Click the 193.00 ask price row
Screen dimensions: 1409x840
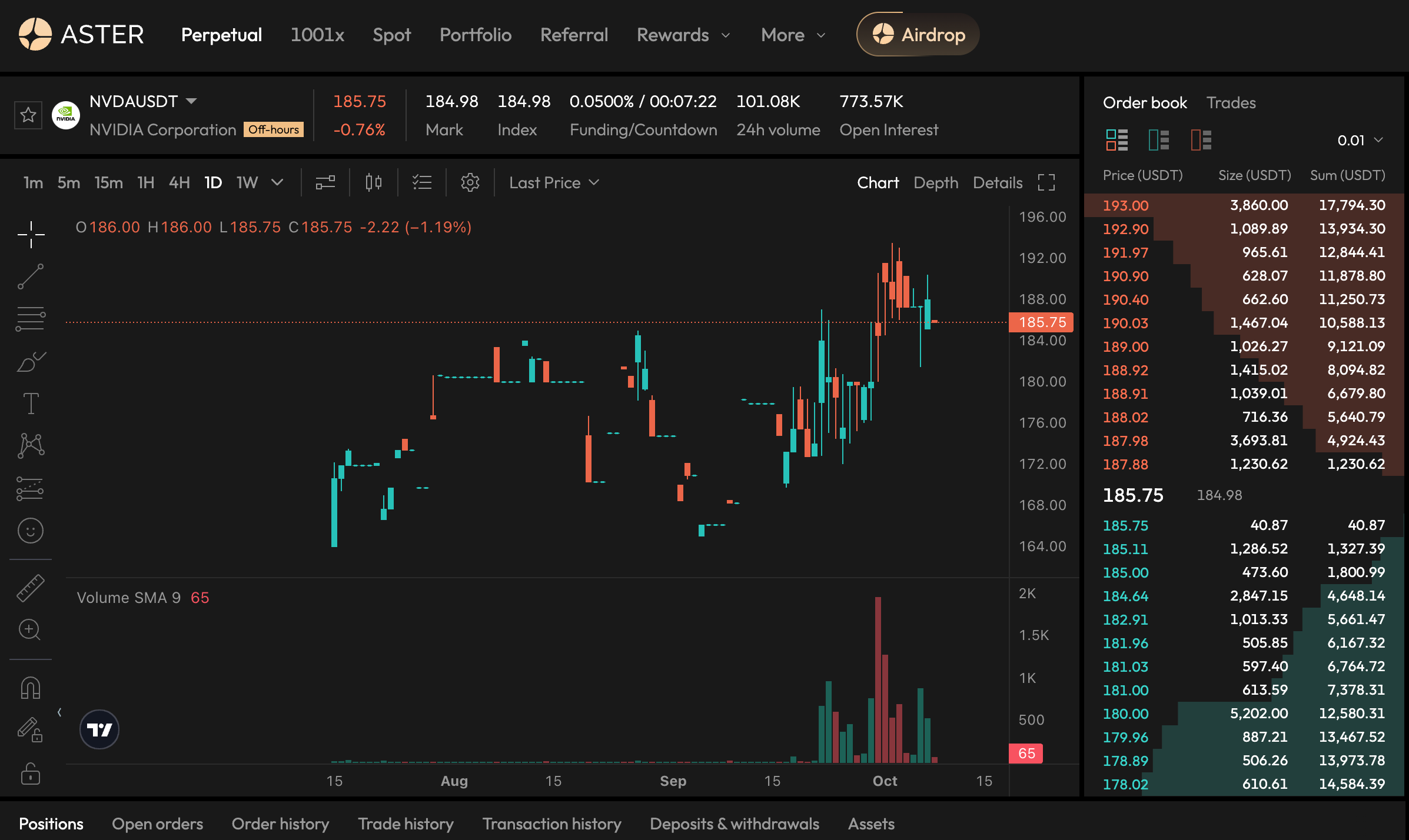1125,205
